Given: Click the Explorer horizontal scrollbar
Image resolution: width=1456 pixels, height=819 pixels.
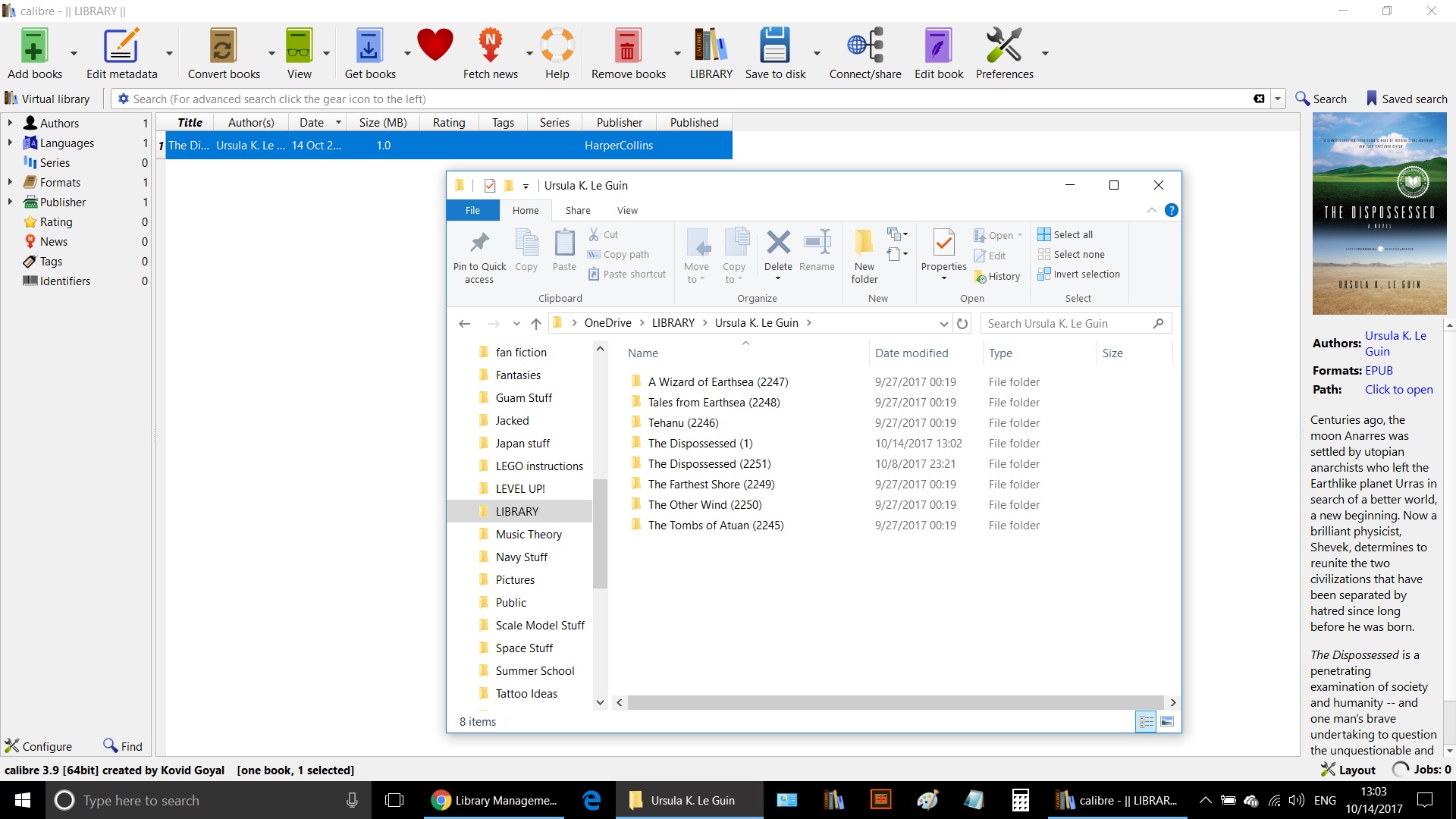Looking at the screenshot, I should [895, 703].
